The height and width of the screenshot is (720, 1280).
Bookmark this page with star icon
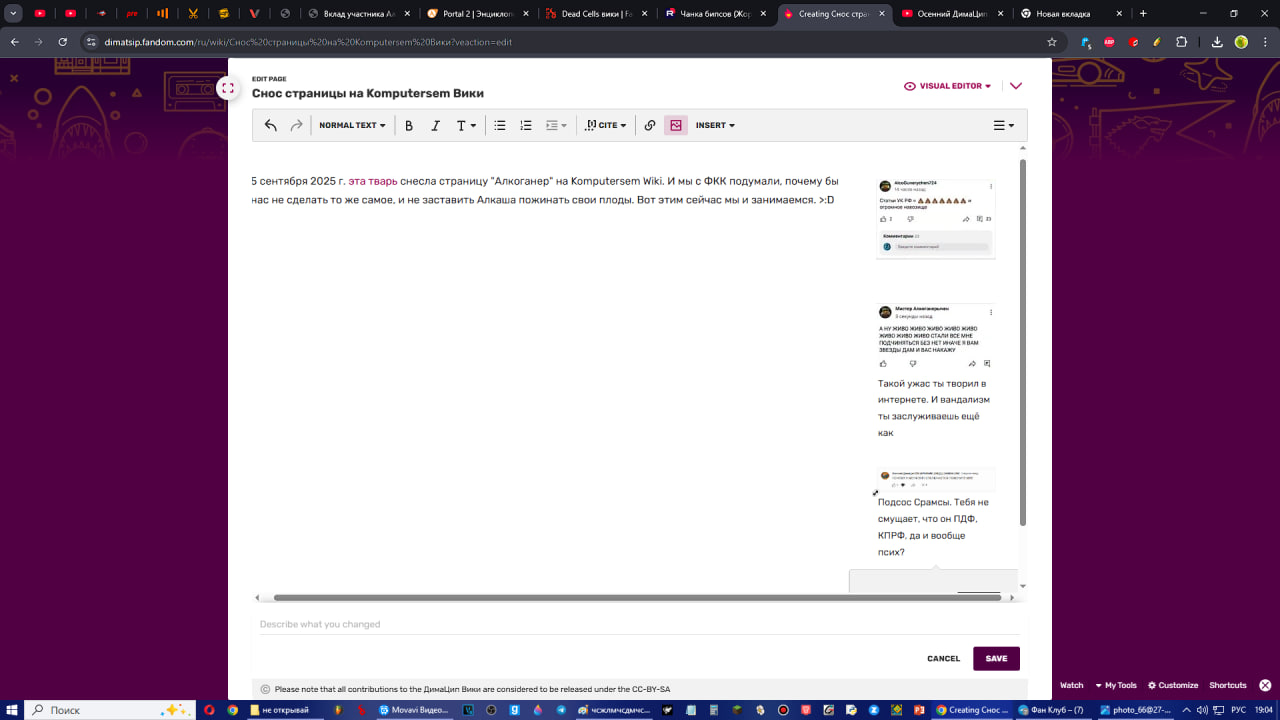pyautogui.click(x=1052, y=42)
